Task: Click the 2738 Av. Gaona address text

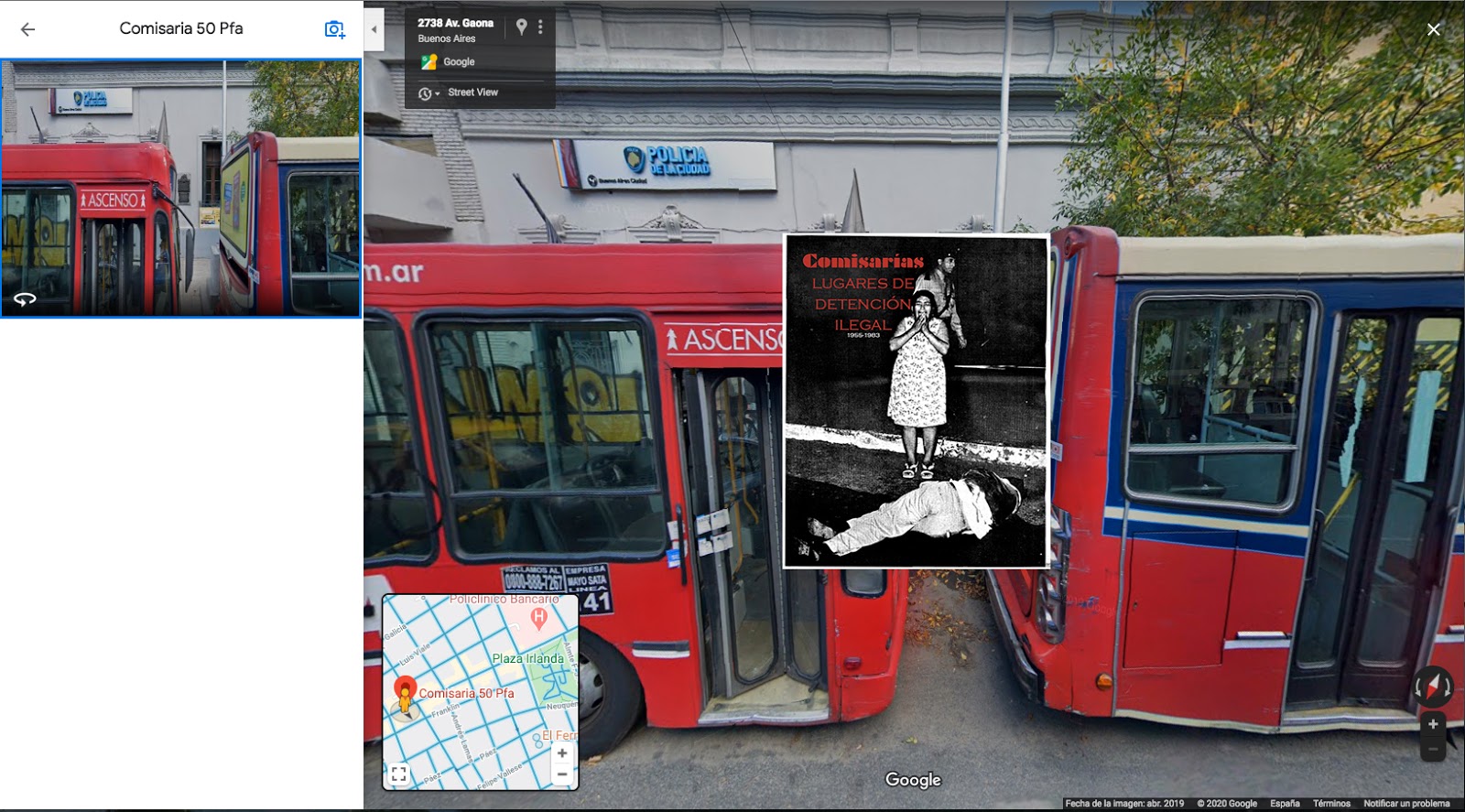Action: click(455, 23)
